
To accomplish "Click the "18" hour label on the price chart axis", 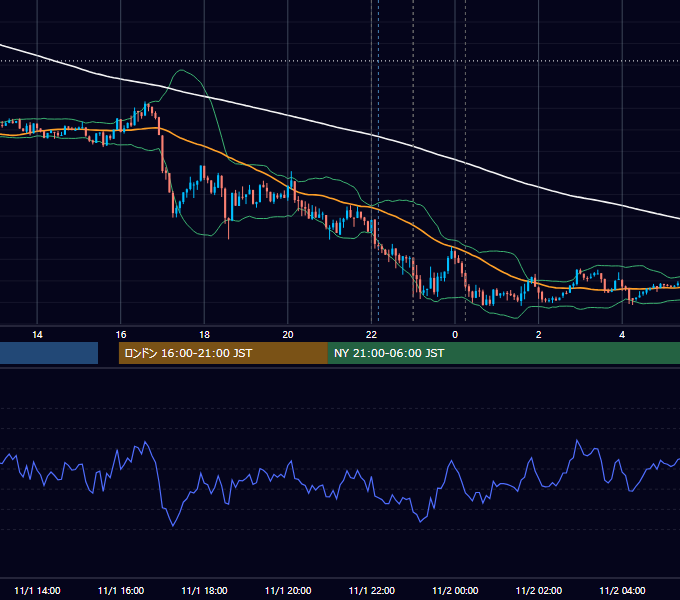I will [204, 335].
